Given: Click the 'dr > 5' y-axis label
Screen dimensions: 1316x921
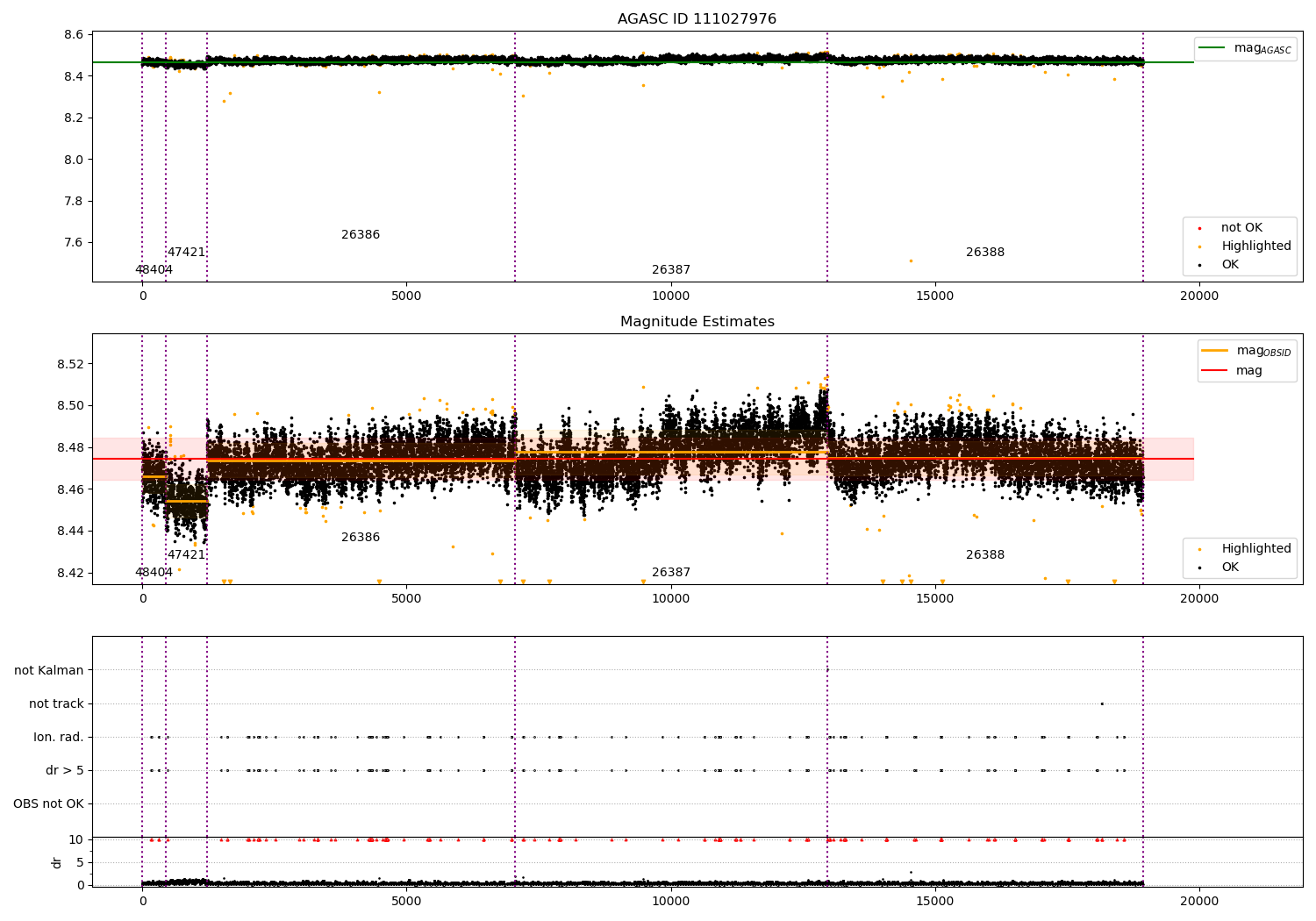Looking at the screenshot, I should (x=65, y=771).
